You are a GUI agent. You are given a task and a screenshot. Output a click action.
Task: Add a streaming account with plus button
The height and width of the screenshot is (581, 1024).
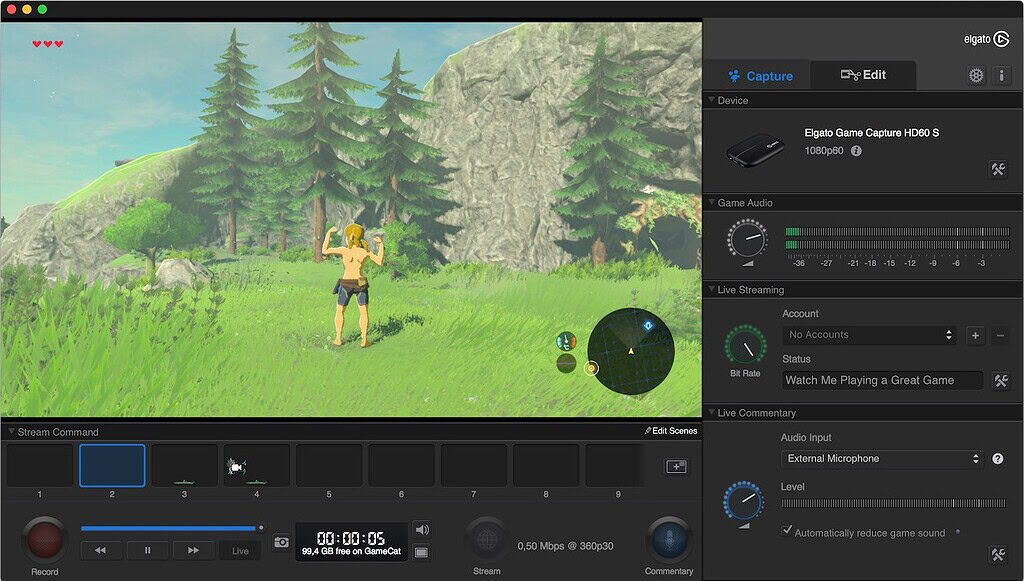pyautogui.click(x=975, y=336)
